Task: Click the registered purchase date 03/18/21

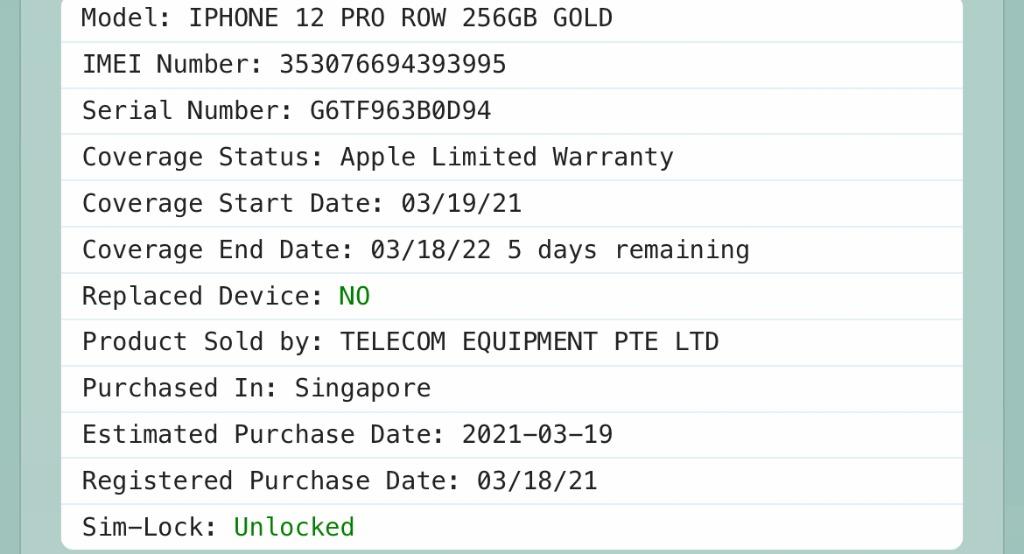Action: (x=537, y=481)
